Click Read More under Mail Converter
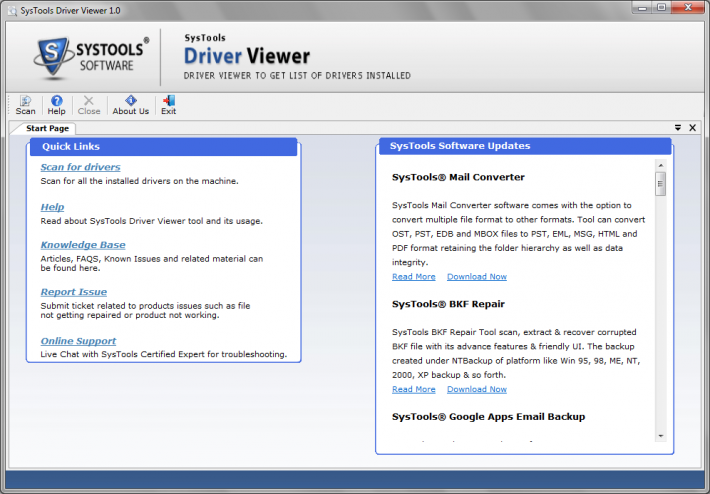 (413, 277)
